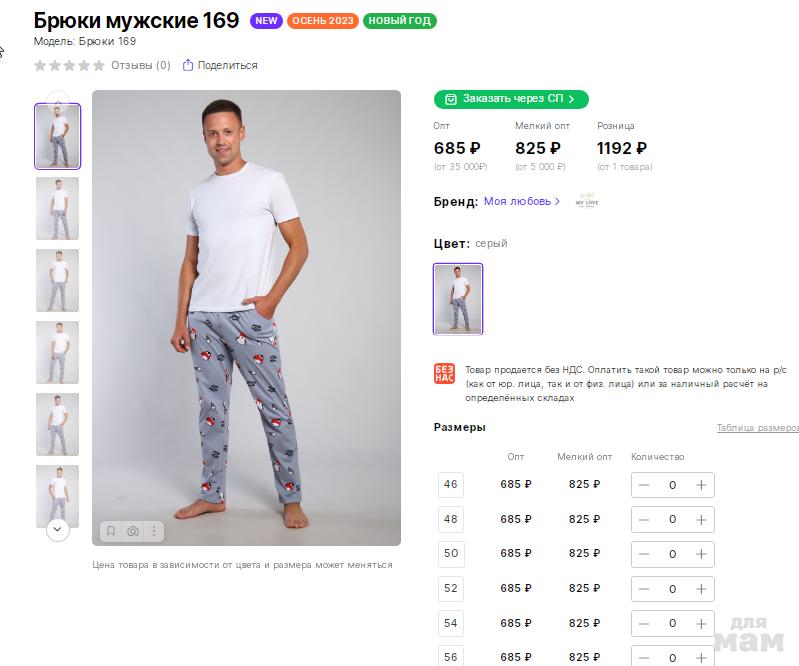Click the bookmark icon on the product photo
The image size is (799, 666).
pyautogui.click(x=111, y=531)
